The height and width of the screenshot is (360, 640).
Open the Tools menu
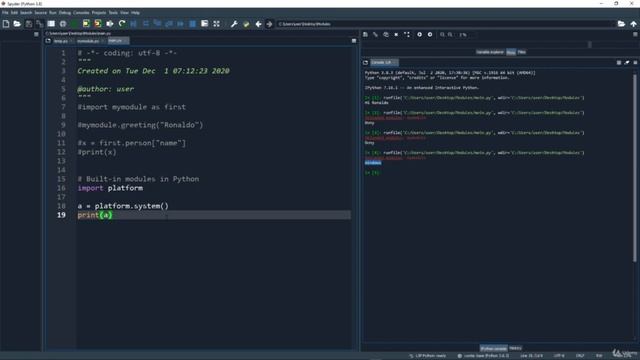113,13
